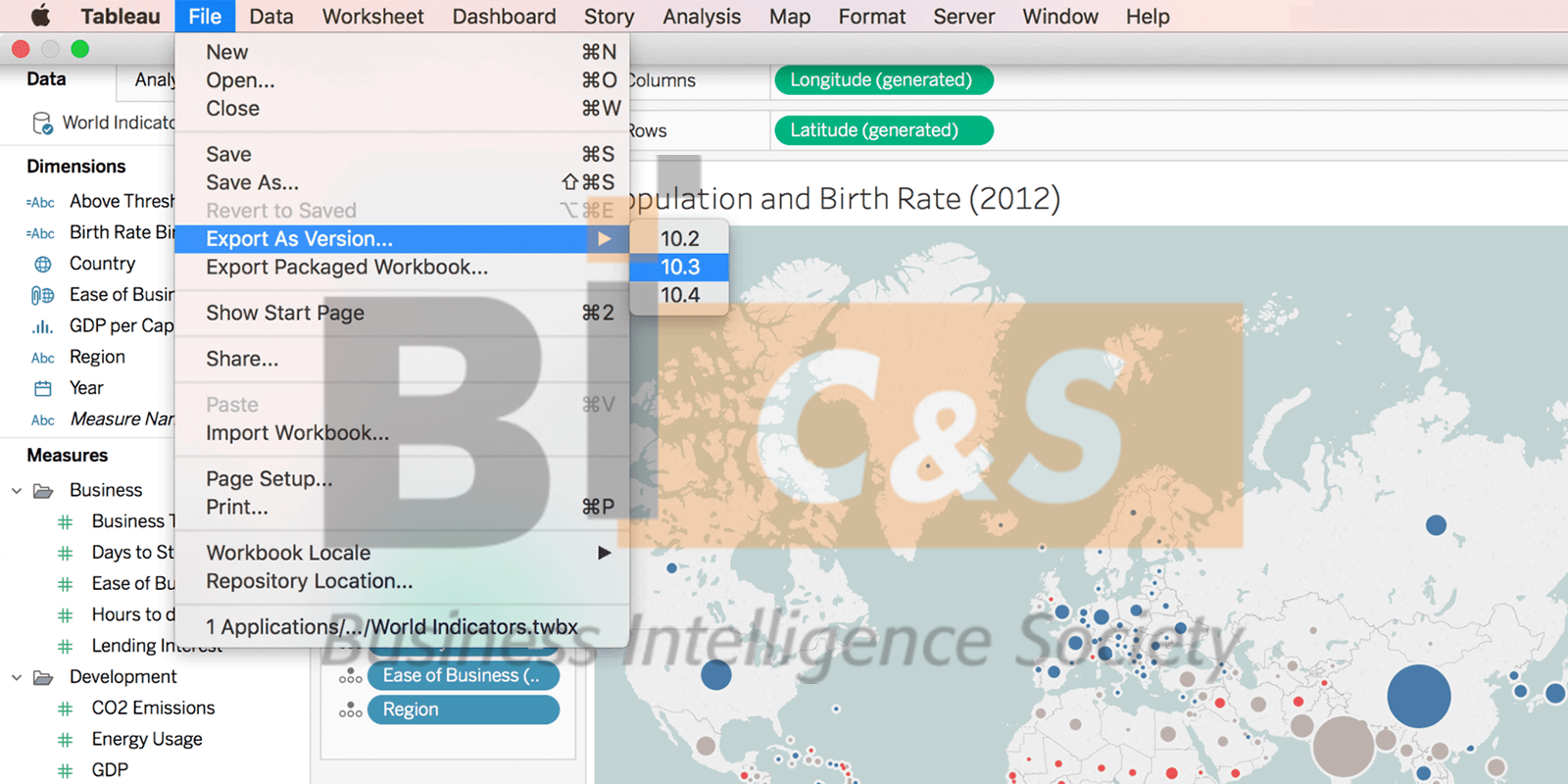
Task: Click the Development folder icon
Action: tap(43, 677)
